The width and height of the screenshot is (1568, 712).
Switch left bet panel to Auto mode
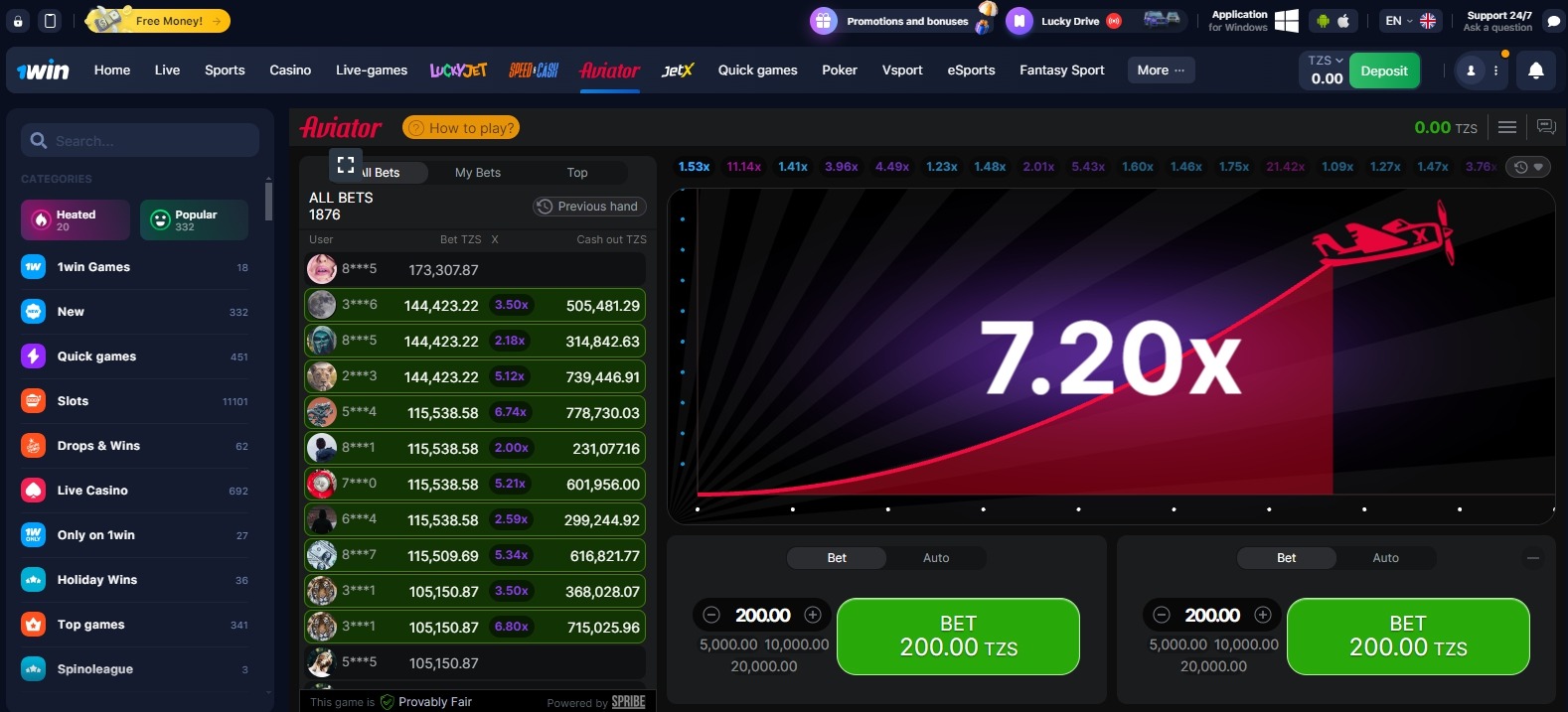[936, 558]
